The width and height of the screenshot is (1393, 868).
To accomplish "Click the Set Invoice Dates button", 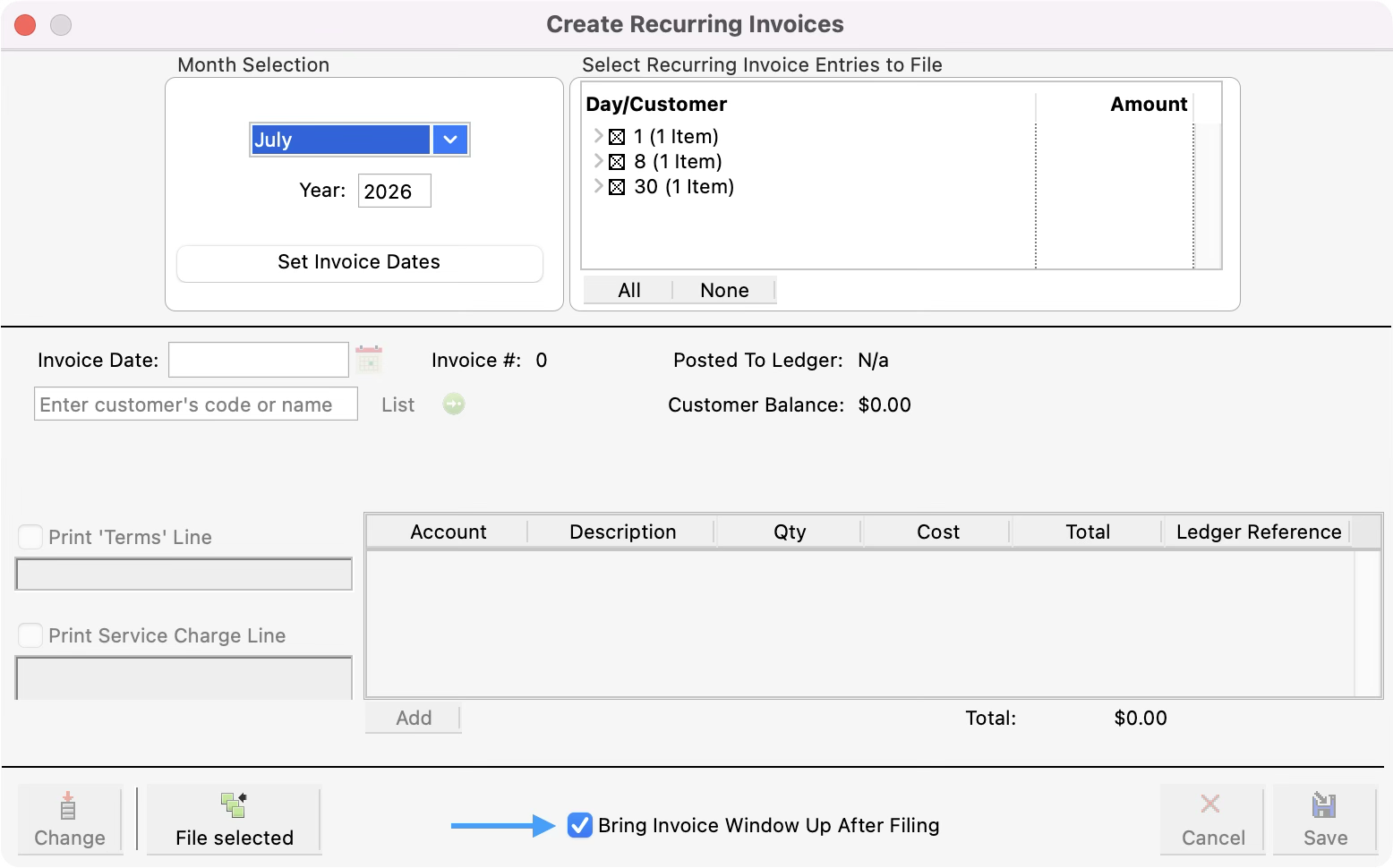I will click(x=360, y=262).
